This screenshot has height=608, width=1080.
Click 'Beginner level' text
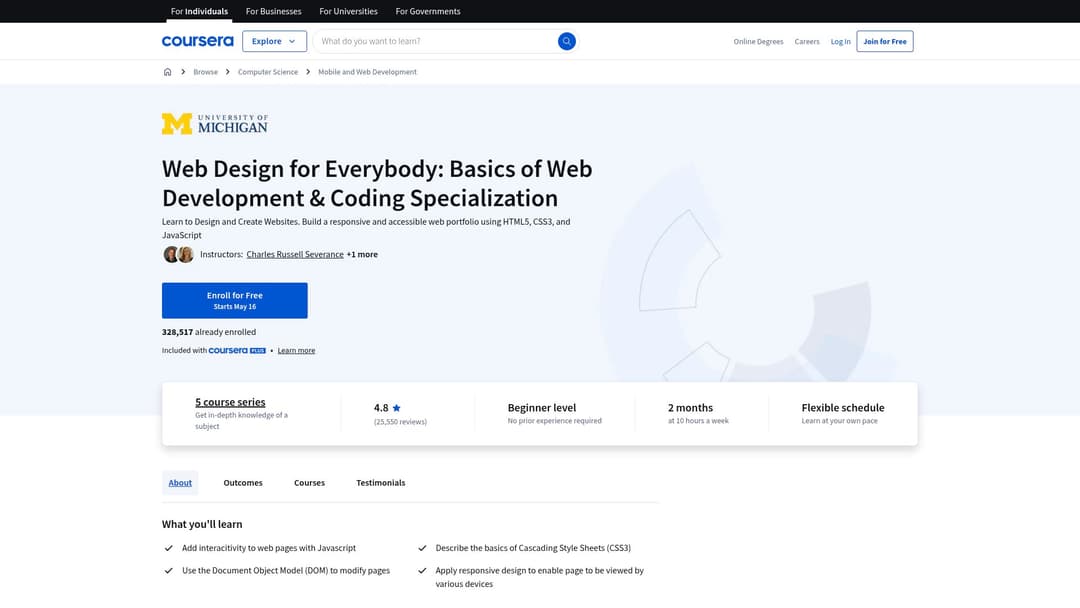point(541,408)
